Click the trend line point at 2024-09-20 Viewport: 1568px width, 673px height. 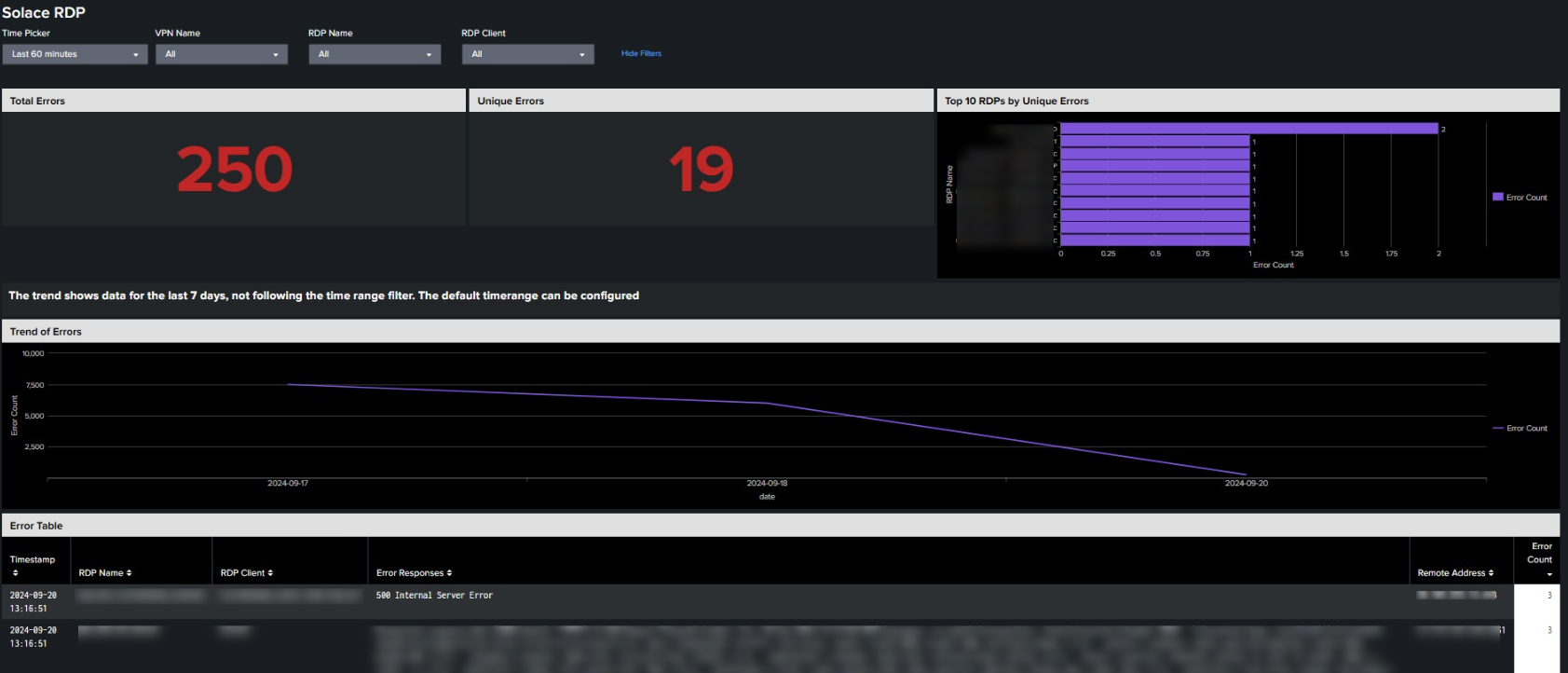(1247, 474)
